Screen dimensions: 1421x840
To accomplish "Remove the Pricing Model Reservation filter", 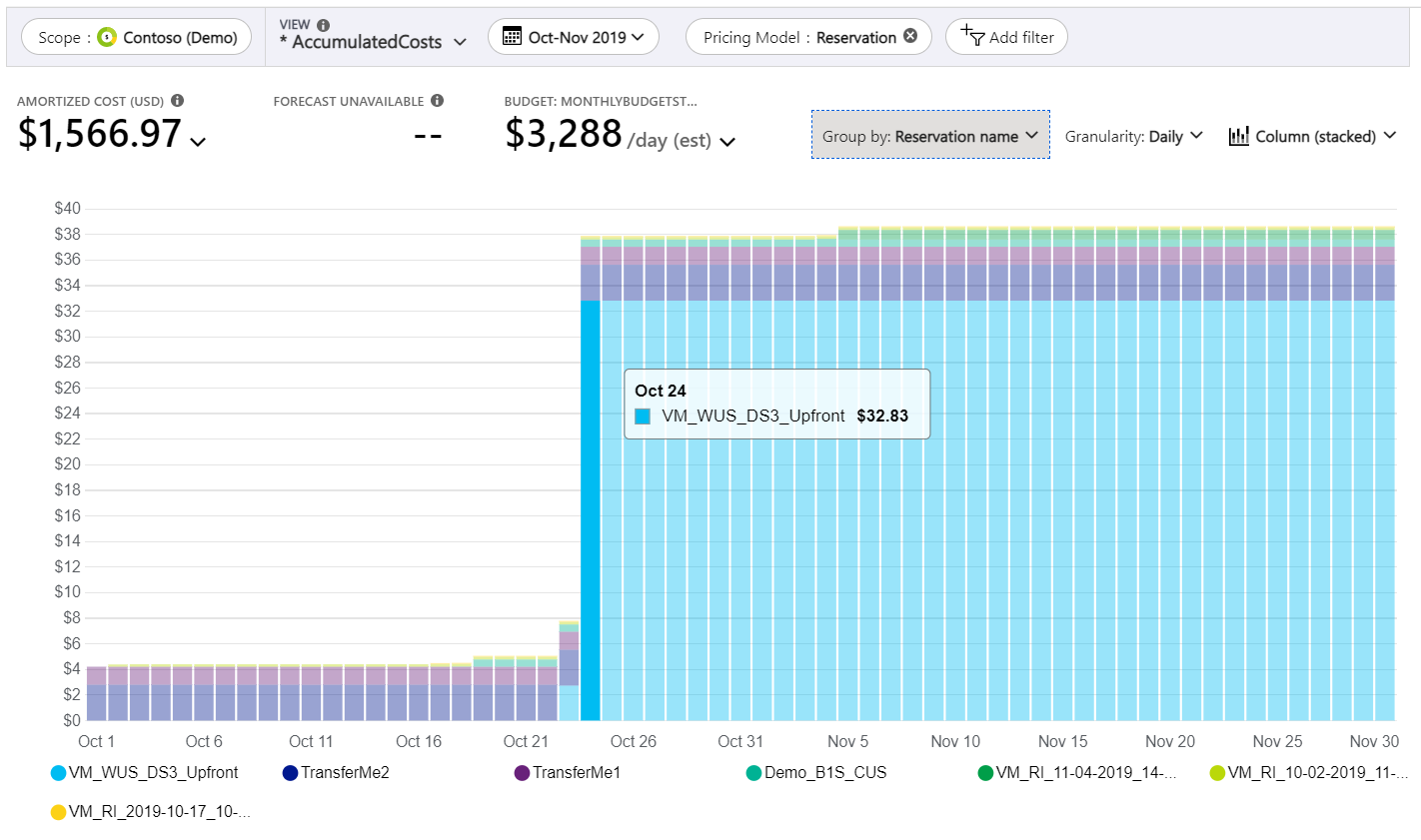I will click(910, 36).
